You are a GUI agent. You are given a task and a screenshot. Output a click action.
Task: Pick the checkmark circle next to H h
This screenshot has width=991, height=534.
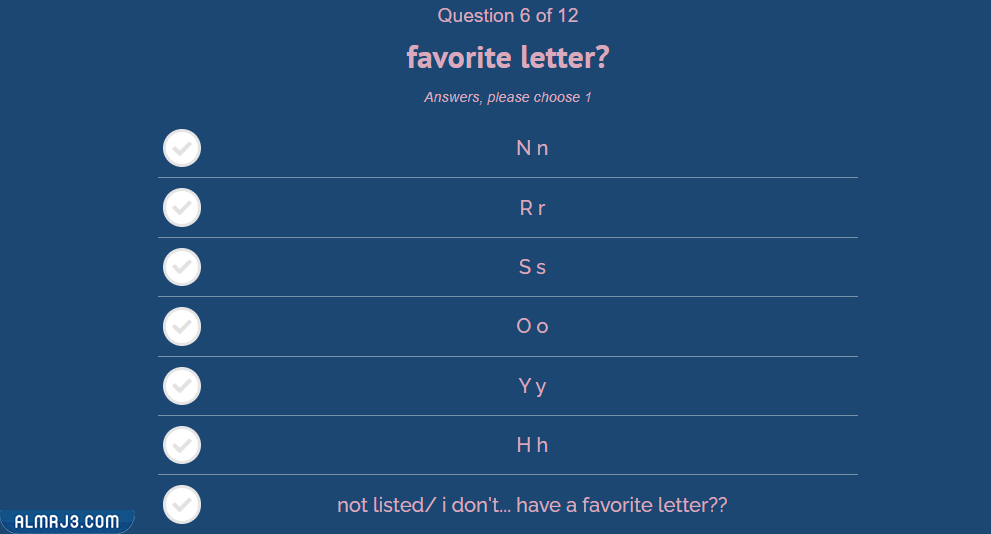(181, 445)
